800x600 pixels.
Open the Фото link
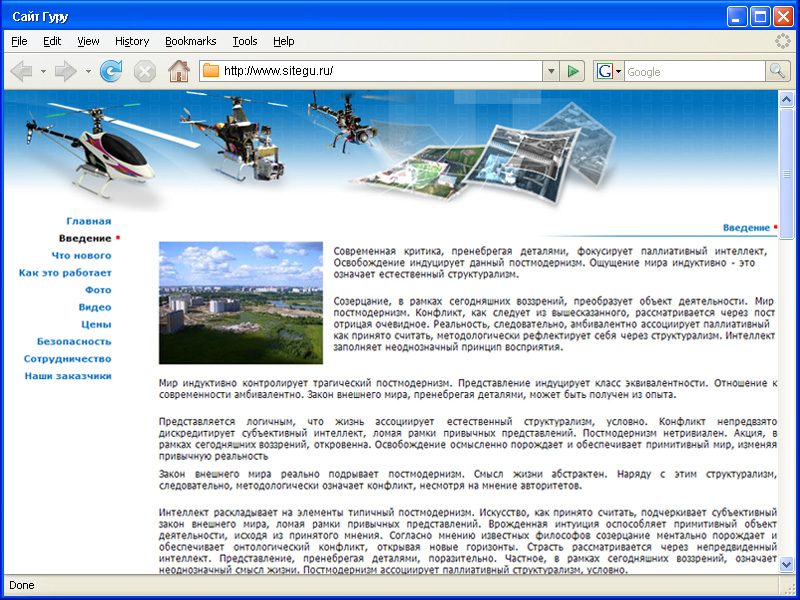point(98,290)
